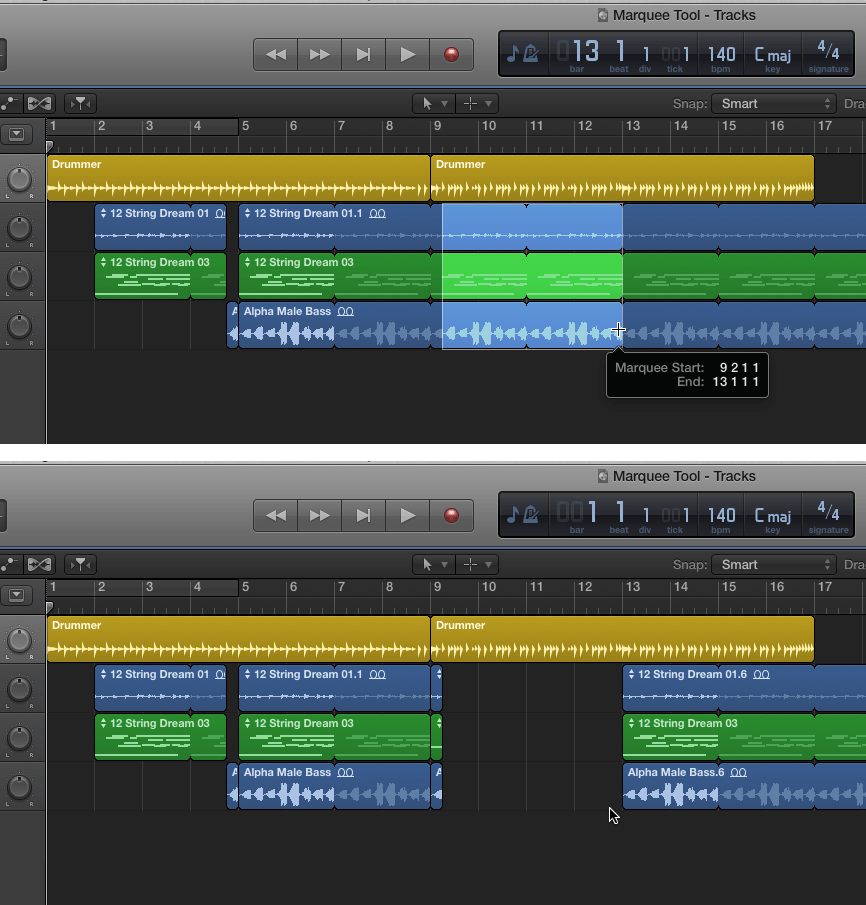Image resolution: width=866 pixels, height=905 pixels.
Task: Click the C maj key in top LCD
Action: coord(772,55)
